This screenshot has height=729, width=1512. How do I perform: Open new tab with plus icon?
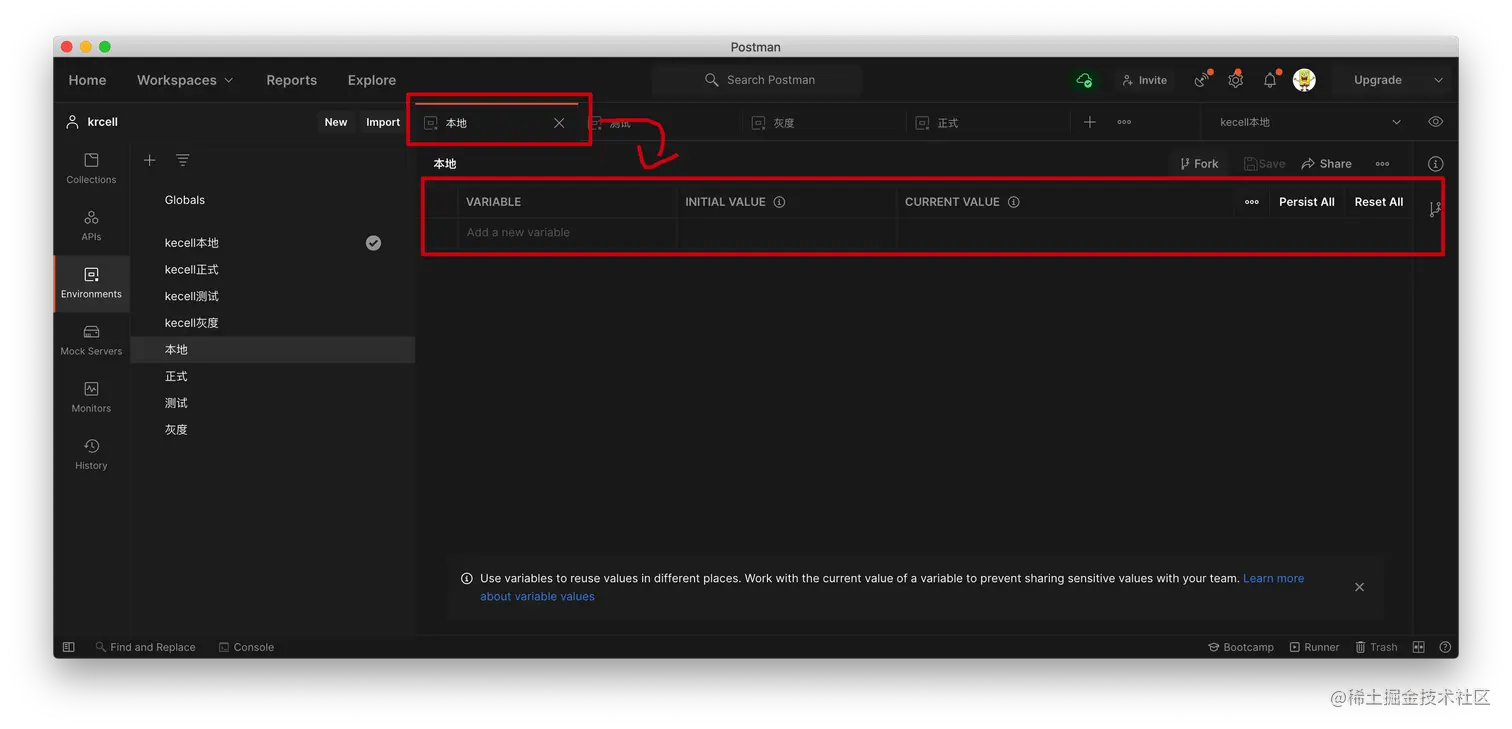click(x=1090, y=122)
